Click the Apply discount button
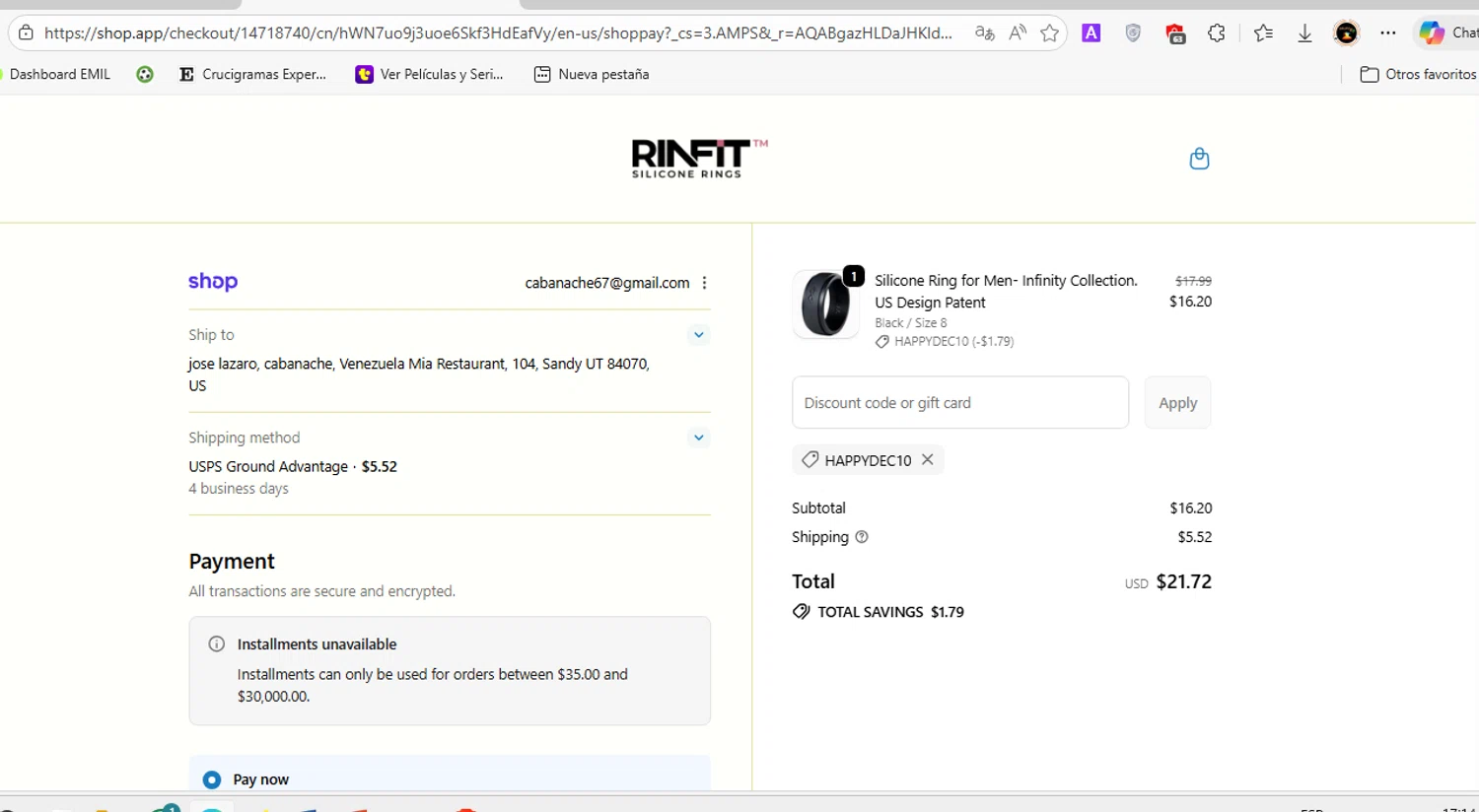1479x812 pixels. click(x=1177, y=402)
